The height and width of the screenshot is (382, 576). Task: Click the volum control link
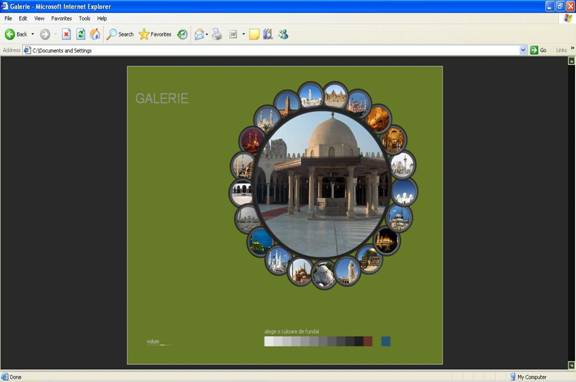153,342
